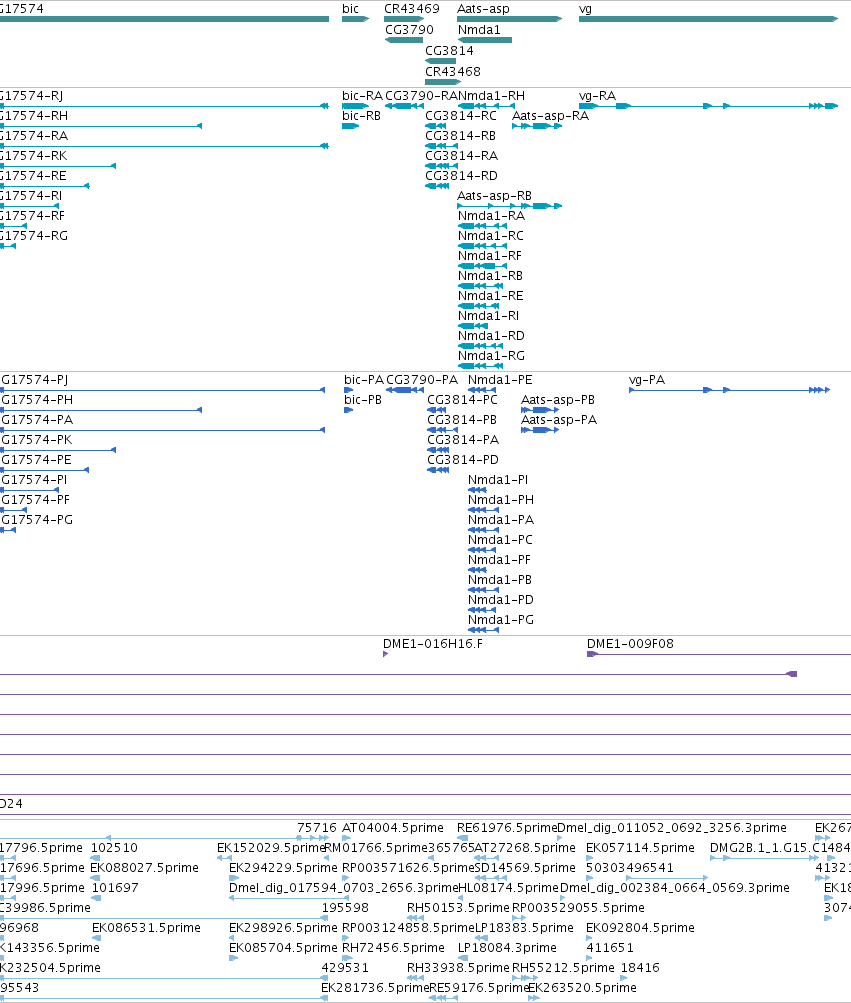Click the Dmel_dig_011052_0692_3256.3prime label
The image size is (851, 1003).
coord(672,828)
